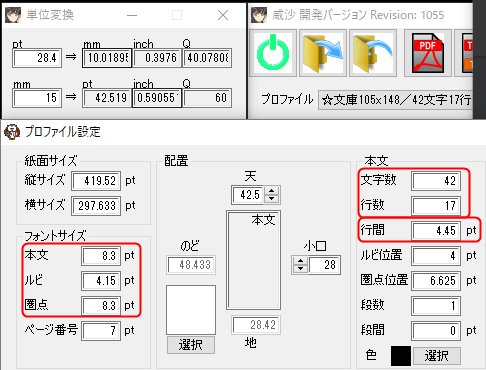Click the 単位変換 window avatar icon

coord(13,15)
